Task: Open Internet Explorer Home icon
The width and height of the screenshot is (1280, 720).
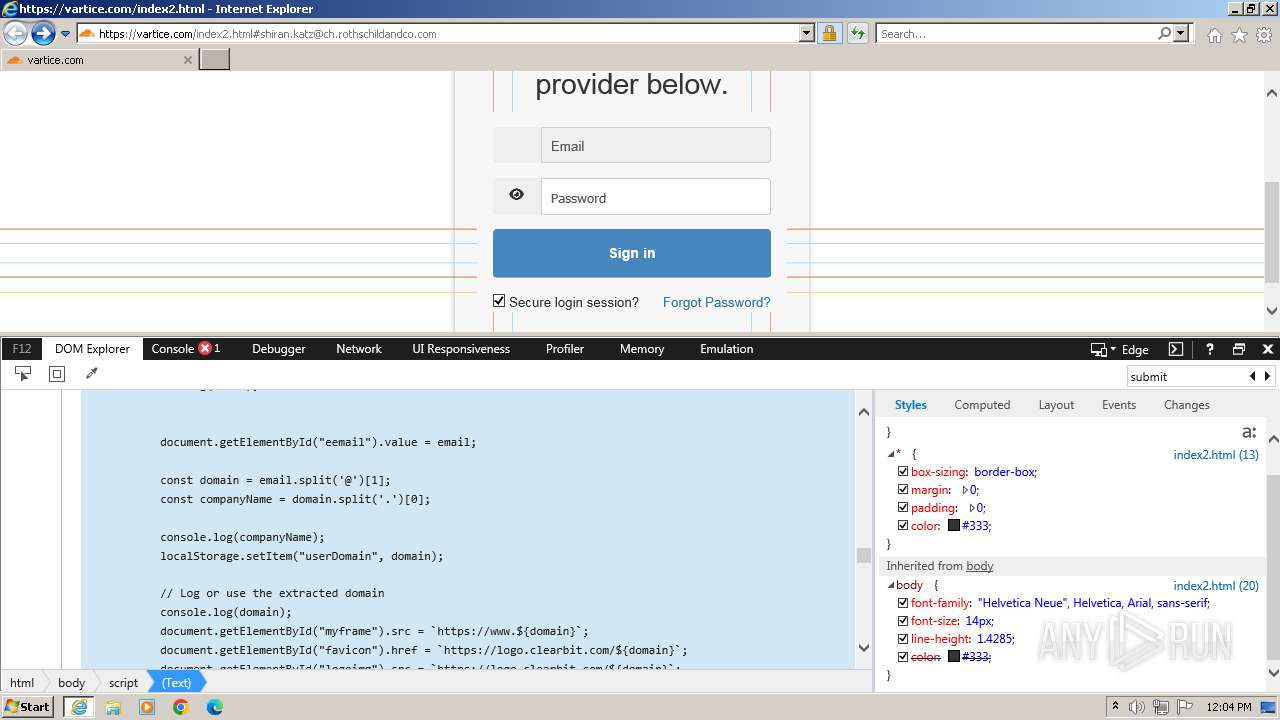Action: click(1214, 35)
